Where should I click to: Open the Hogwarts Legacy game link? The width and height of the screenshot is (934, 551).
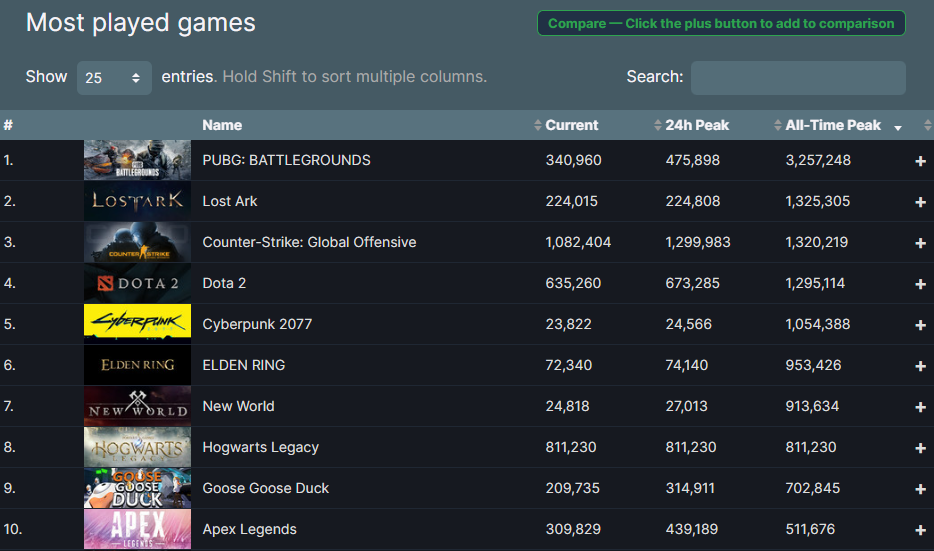pyautogui.click(x=260, y=447)
